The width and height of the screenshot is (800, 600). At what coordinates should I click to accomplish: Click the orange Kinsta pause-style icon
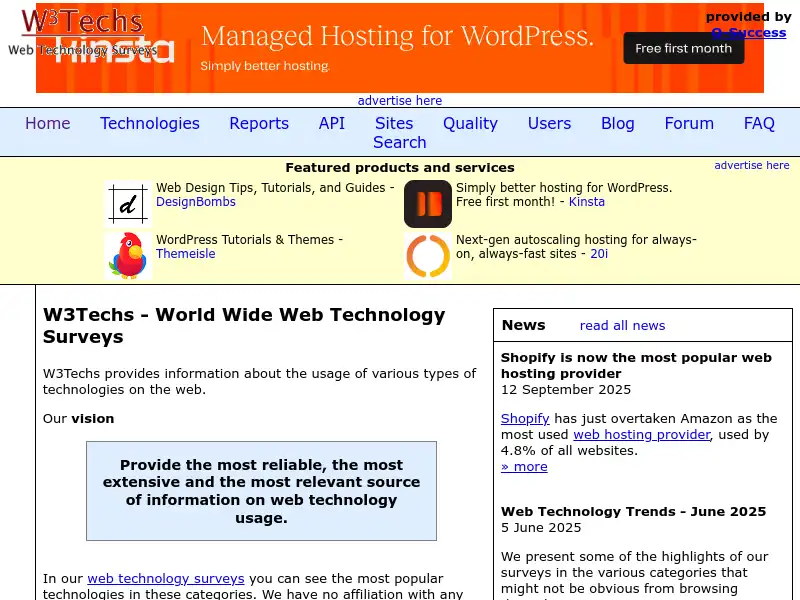coord(427,204)
